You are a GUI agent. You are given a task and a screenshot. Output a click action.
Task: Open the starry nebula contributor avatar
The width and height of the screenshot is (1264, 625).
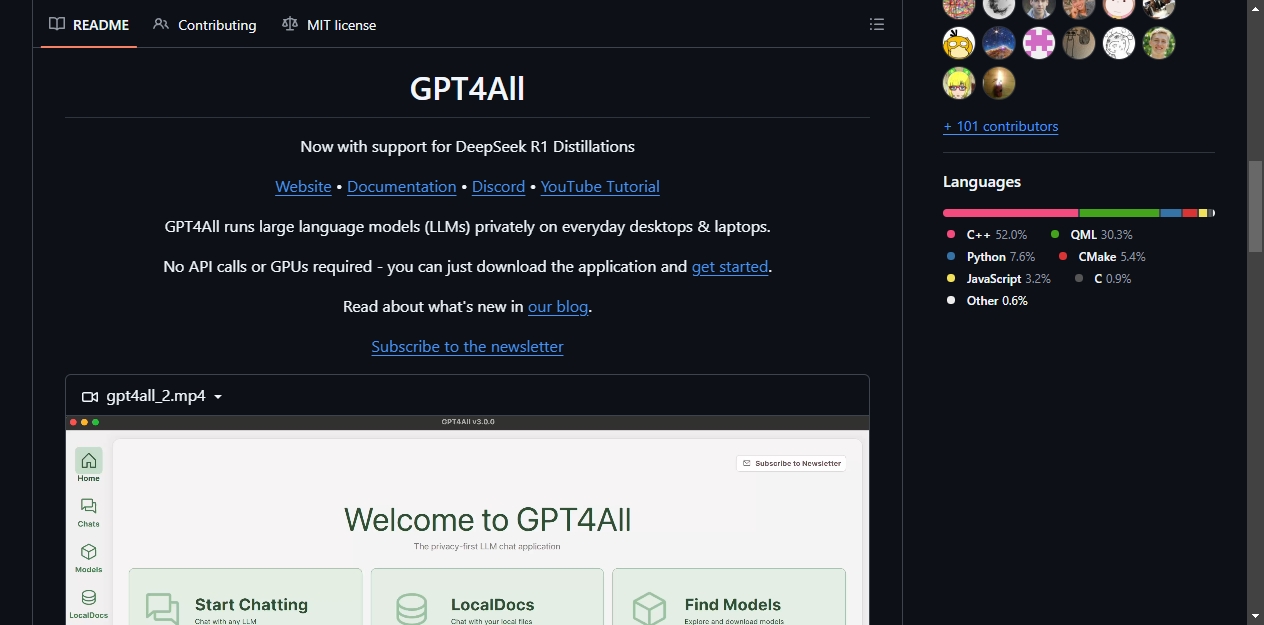999,43
